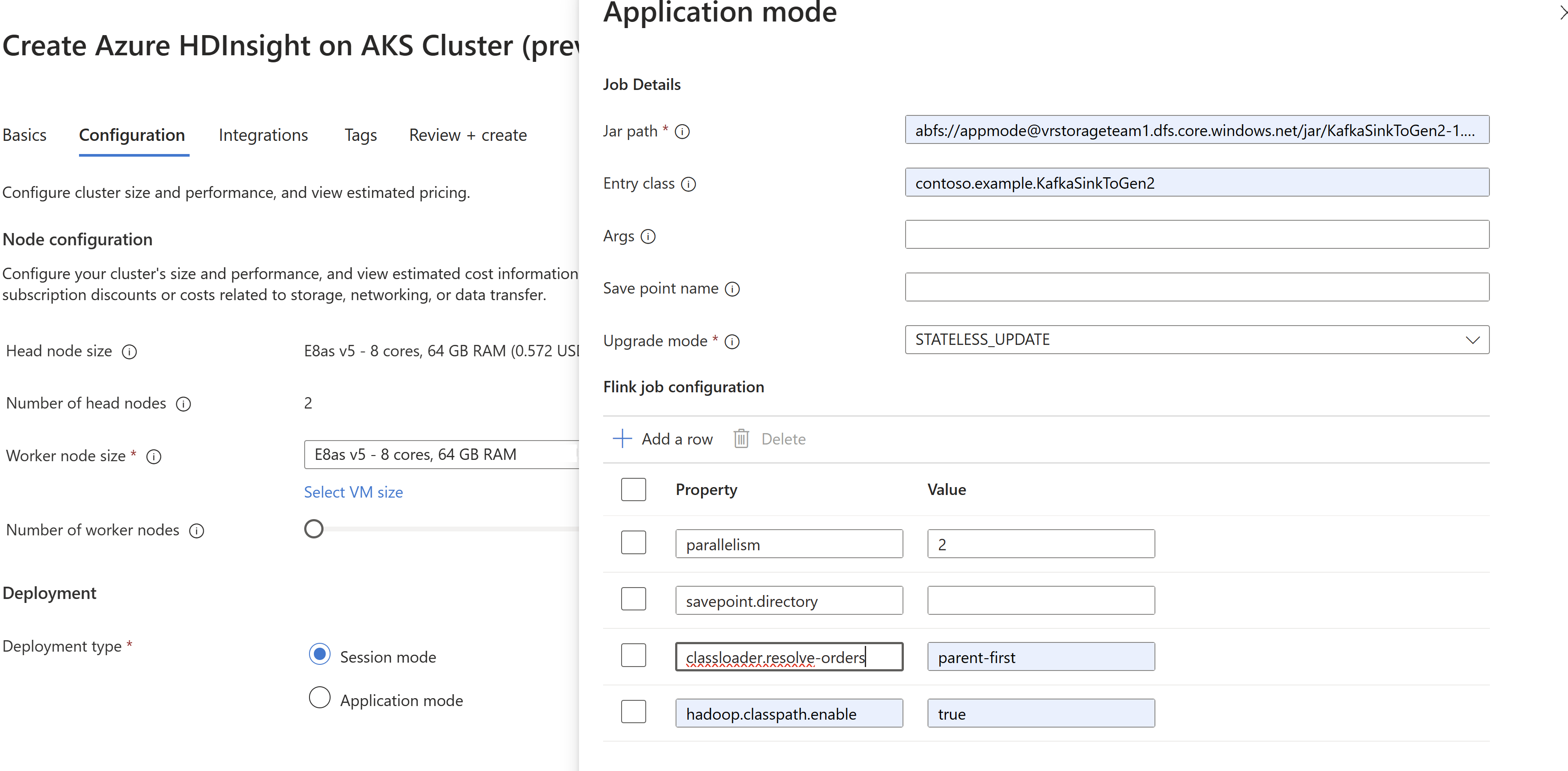
Task: Click the Entry class info icon
Action: pyautogui.click(x=688, y=184)
